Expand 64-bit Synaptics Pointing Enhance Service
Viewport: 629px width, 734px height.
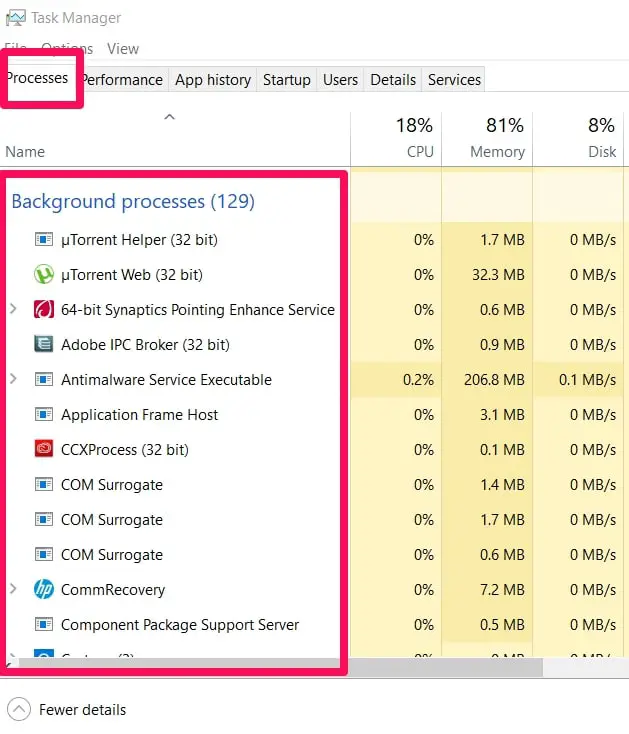(14, 309)
